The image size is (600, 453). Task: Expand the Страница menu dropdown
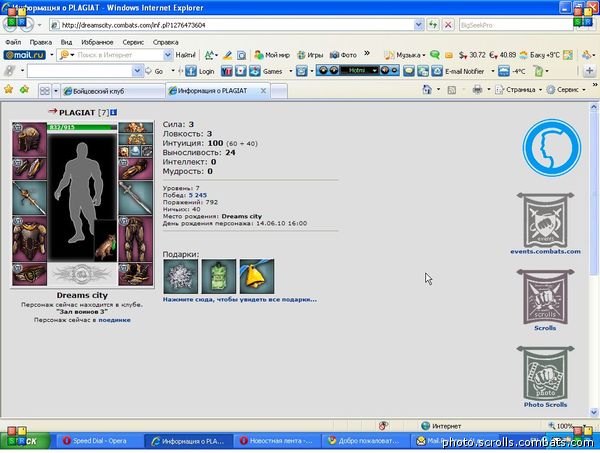pyautogui.click(x=540, y=90)
